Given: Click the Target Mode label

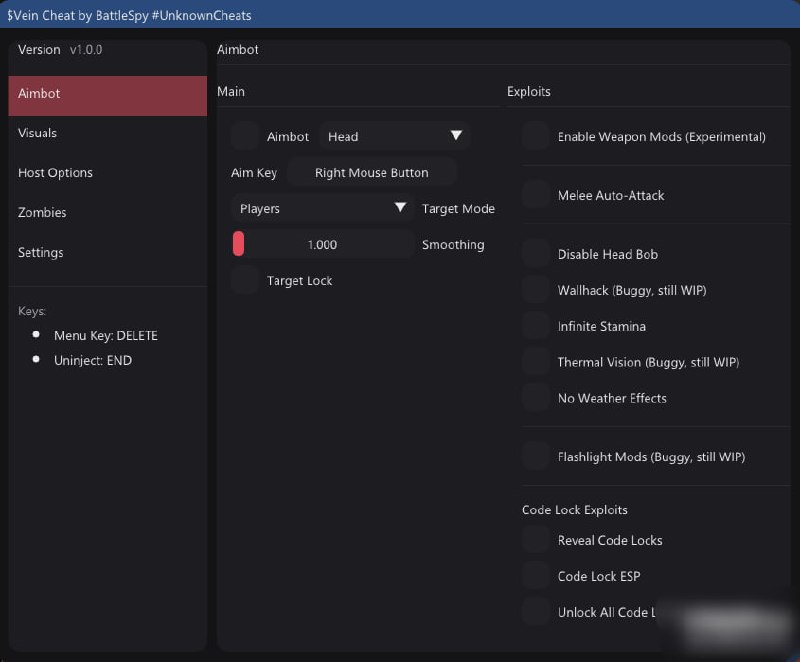Looking at the screenshot, I should 458,209.
